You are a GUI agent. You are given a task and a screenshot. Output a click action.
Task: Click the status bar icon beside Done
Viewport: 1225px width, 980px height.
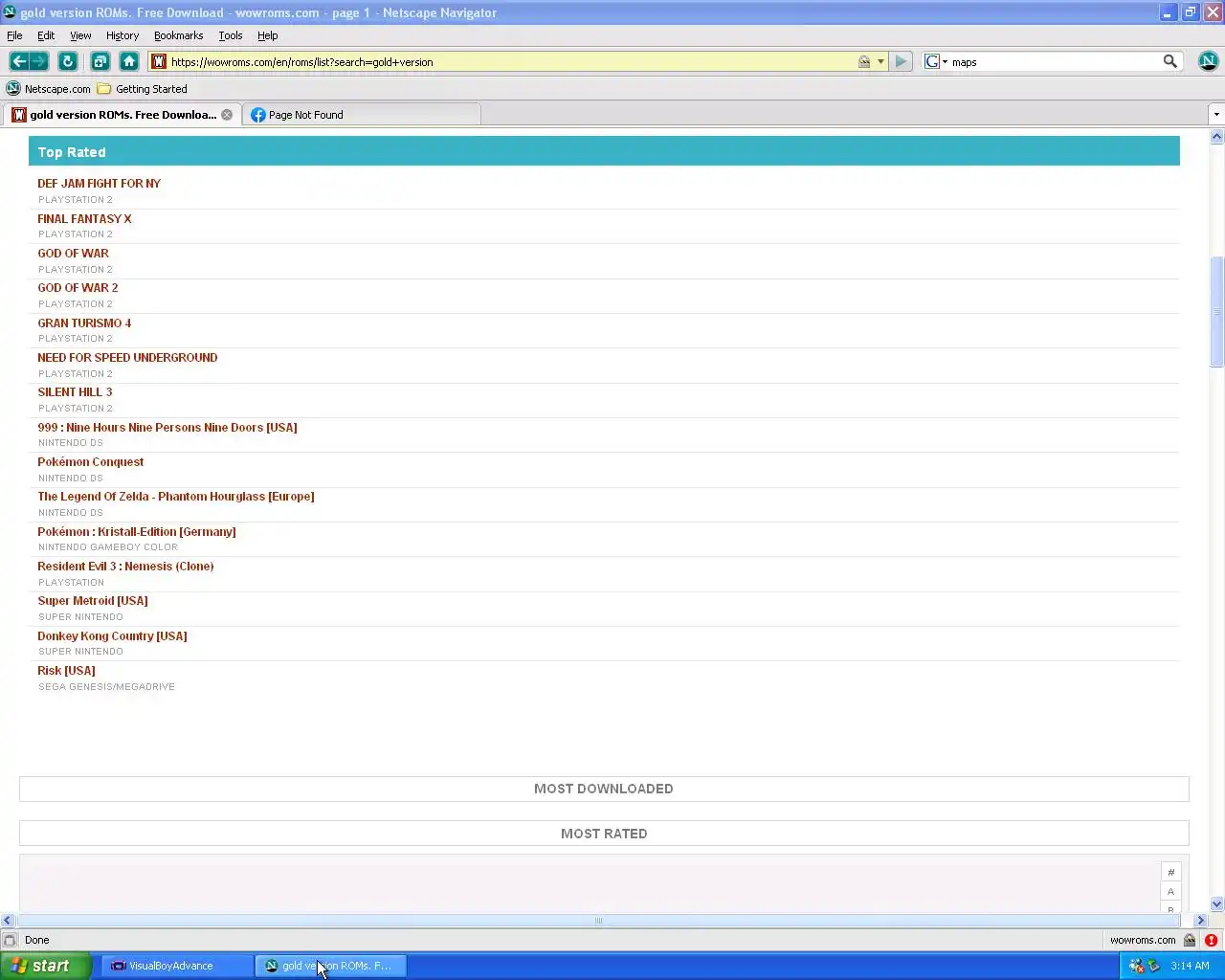pyautogui.click(x=10, y=940)
